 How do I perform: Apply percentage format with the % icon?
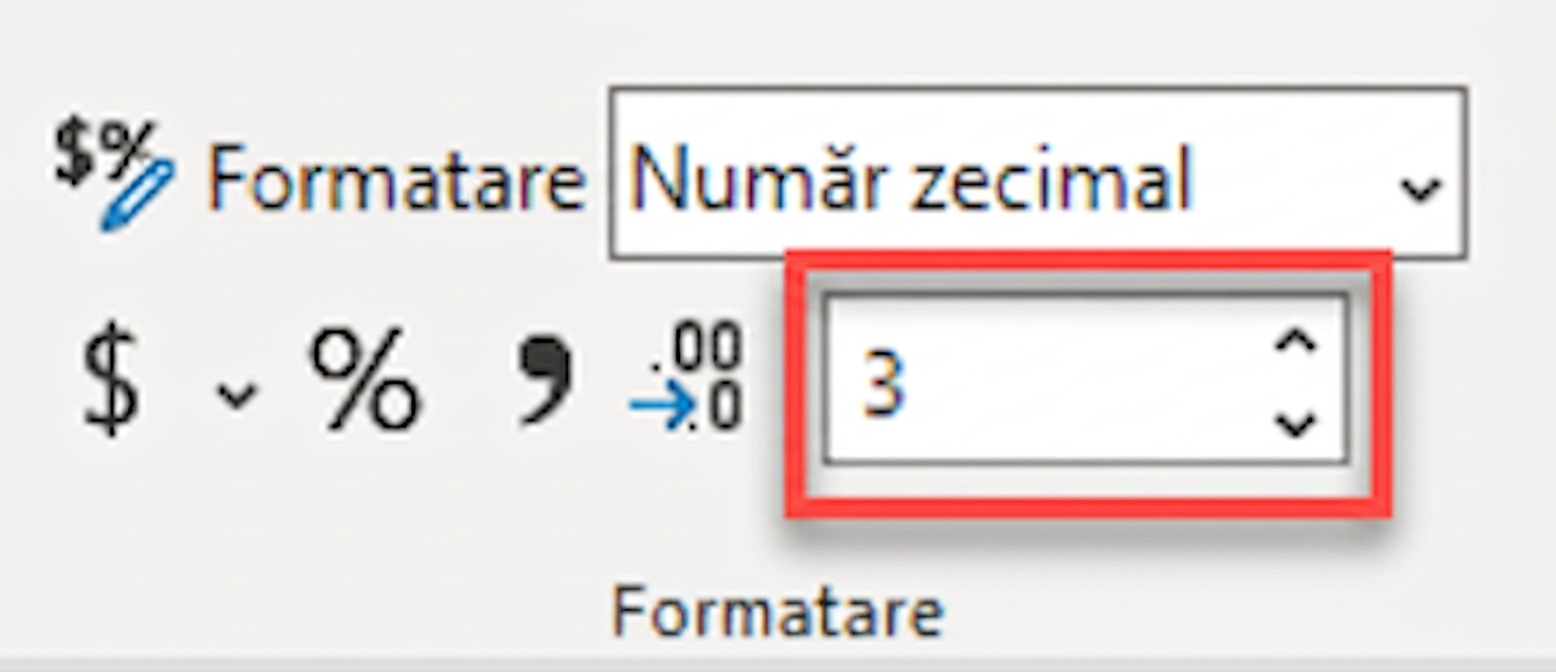[x=365, y=380]
